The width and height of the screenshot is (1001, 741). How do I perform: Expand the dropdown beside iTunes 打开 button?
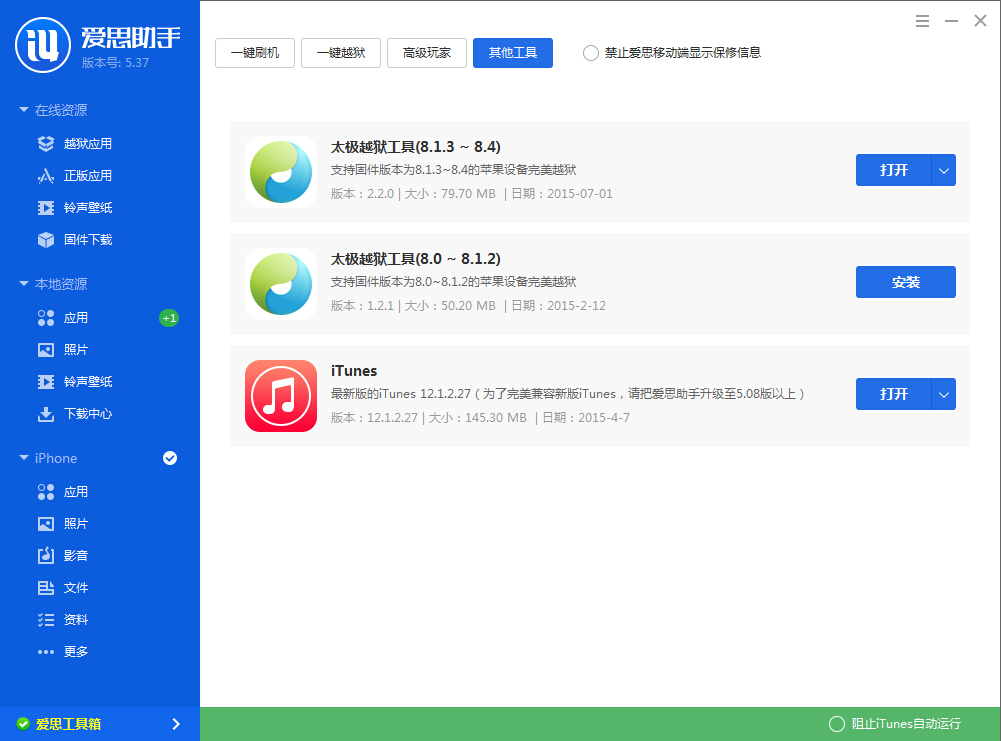pos(943,394)
